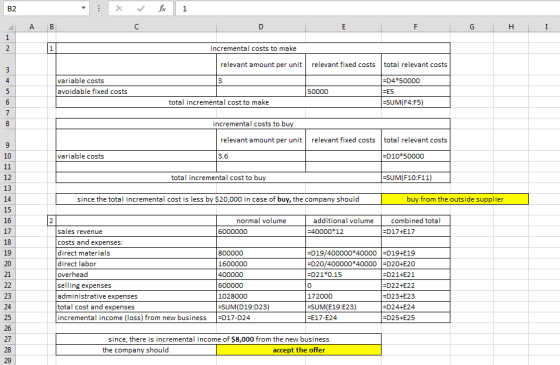Select column D header
Viewport: 560px width, 365px height.
click(261, 27)
